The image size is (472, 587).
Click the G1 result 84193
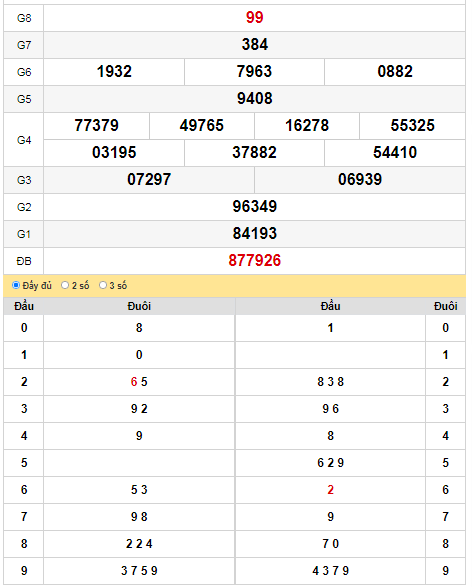click(255, 234)
